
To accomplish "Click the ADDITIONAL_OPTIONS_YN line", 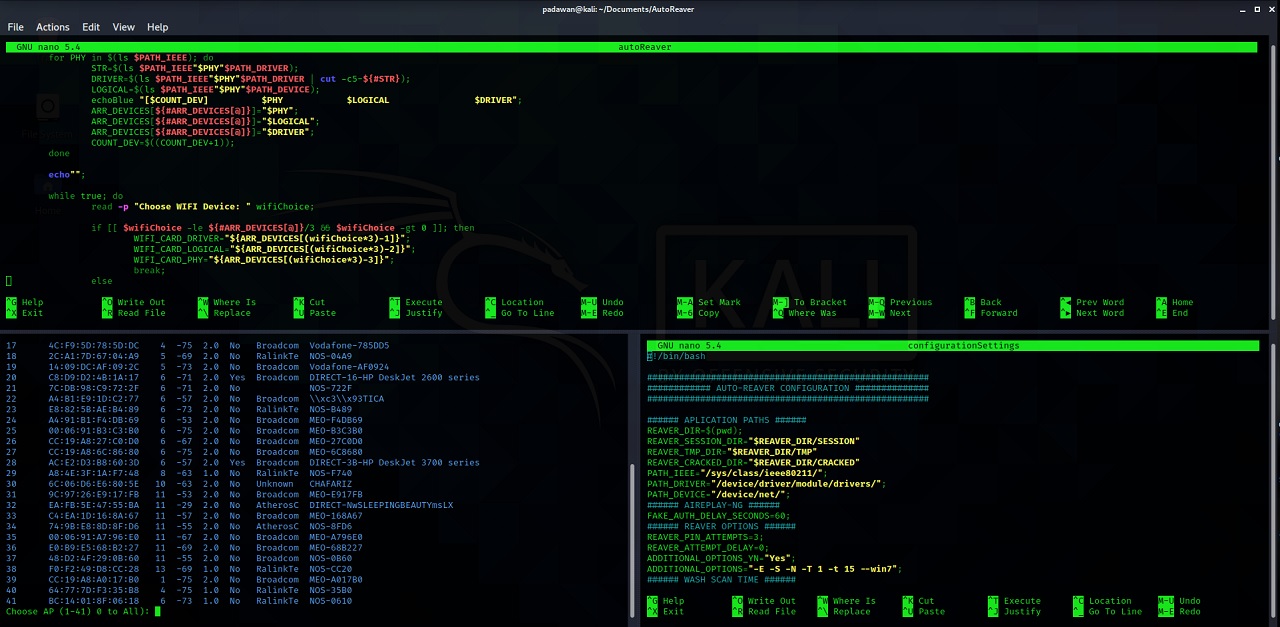I will coord(721,558).
